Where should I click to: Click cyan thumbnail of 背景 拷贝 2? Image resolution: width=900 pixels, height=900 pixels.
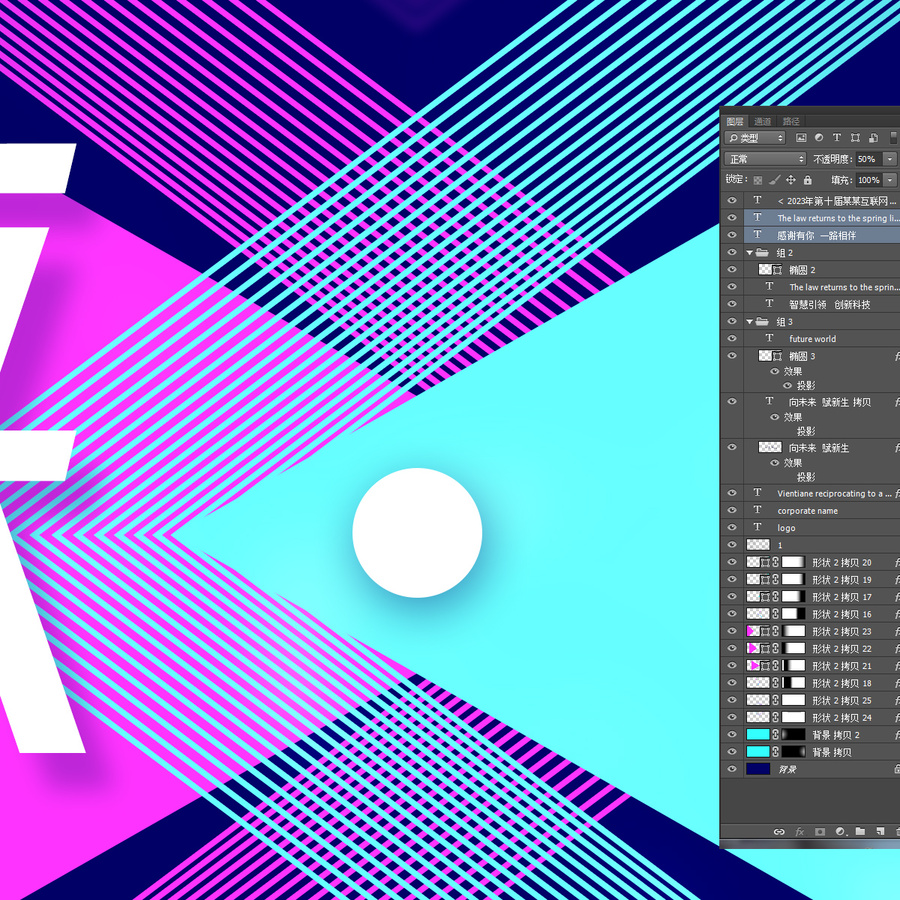[758, 735]
